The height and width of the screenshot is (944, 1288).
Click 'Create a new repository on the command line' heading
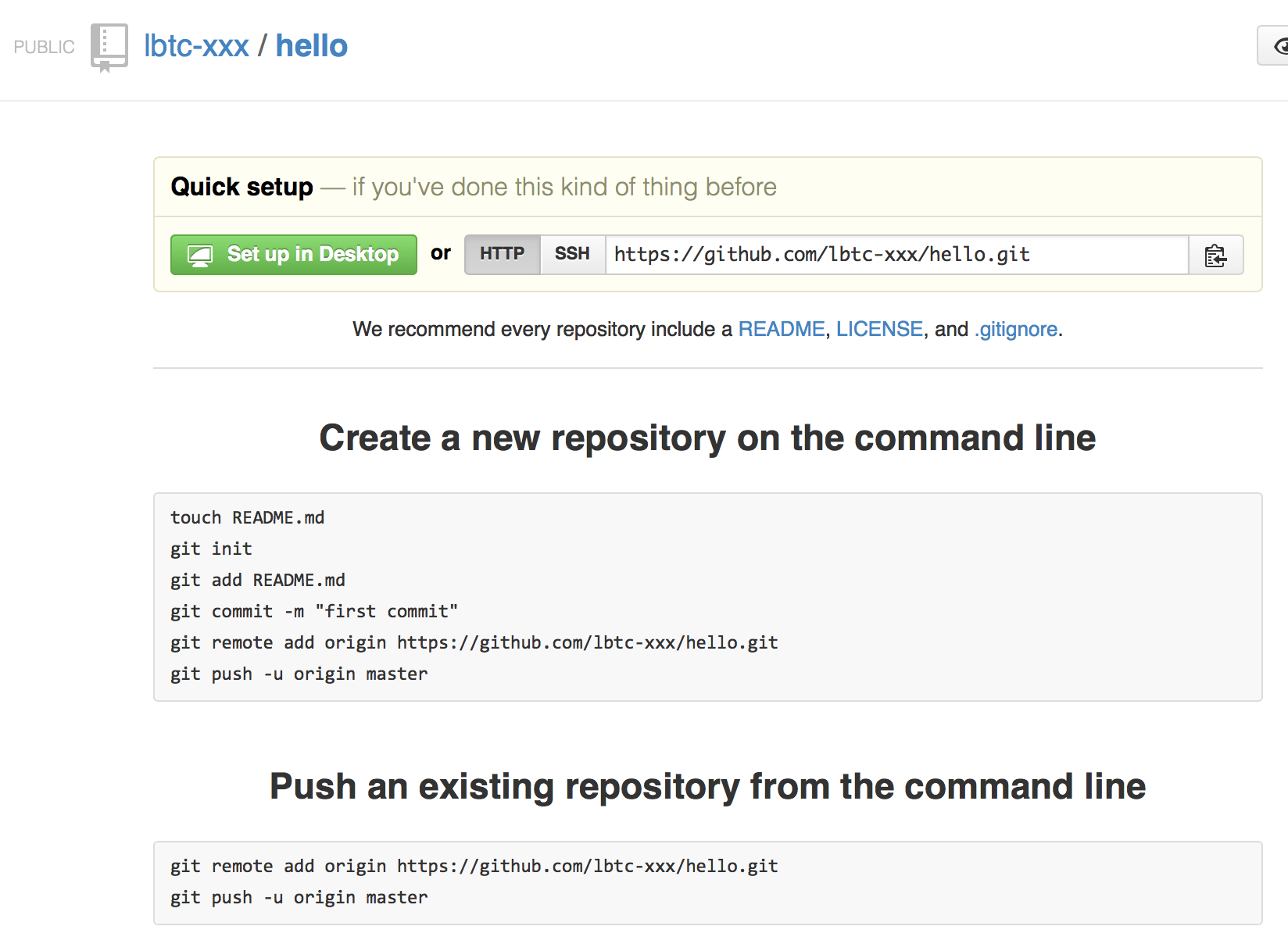point(707,438)
